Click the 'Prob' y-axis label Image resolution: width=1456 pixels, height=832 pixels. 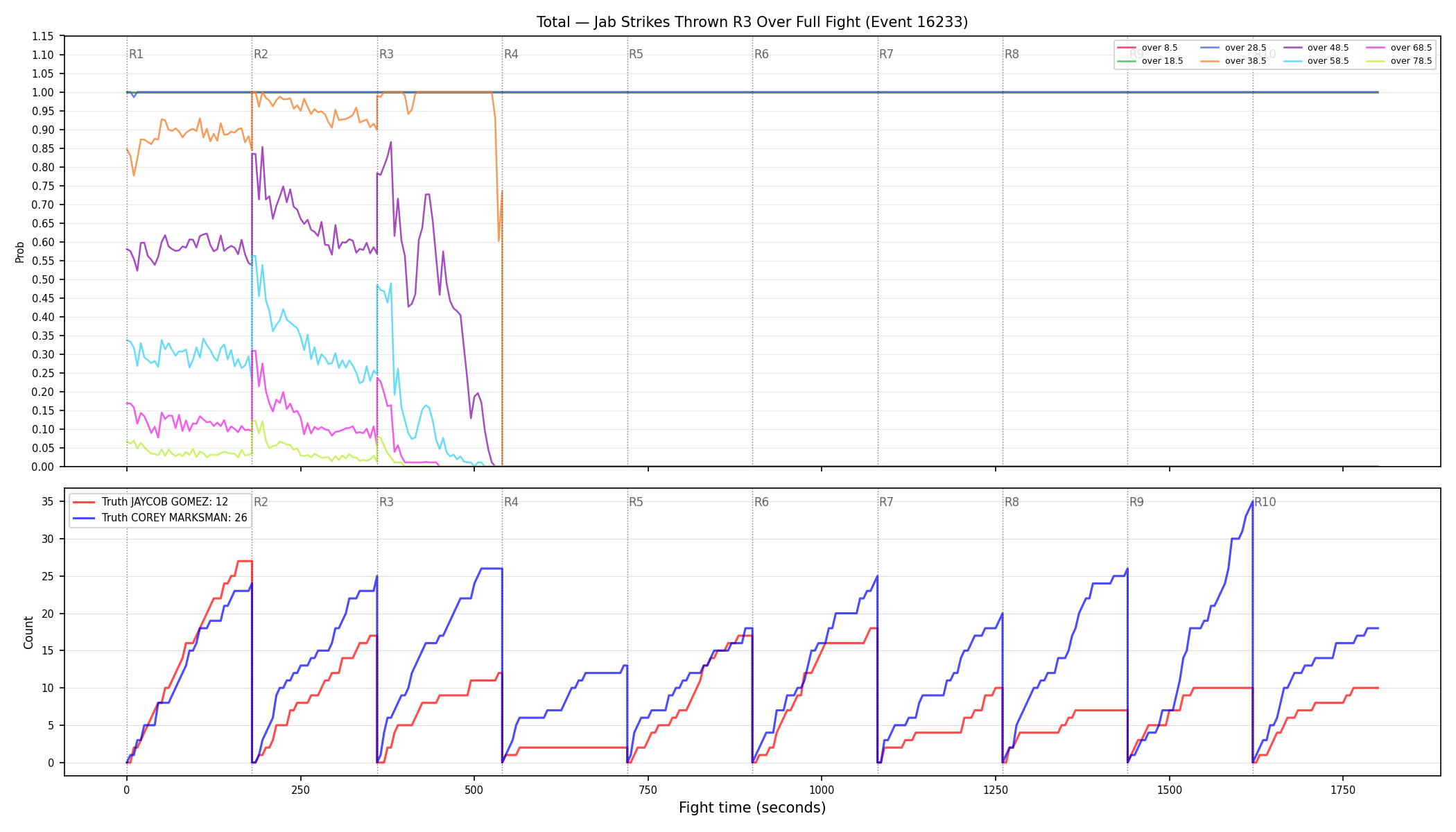[x=20, y=252]
